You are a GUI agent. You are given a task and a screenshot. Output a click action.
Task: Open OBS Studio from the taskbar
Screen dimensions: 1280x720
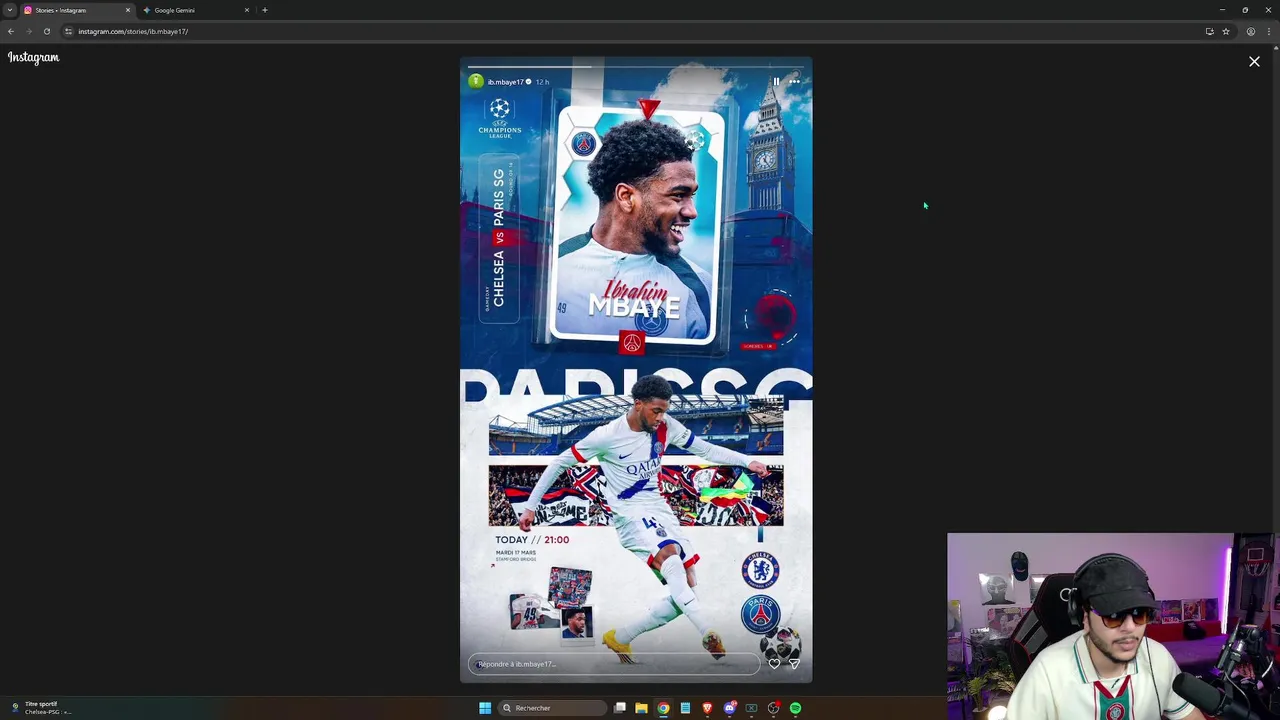click(x=773, y=708)
